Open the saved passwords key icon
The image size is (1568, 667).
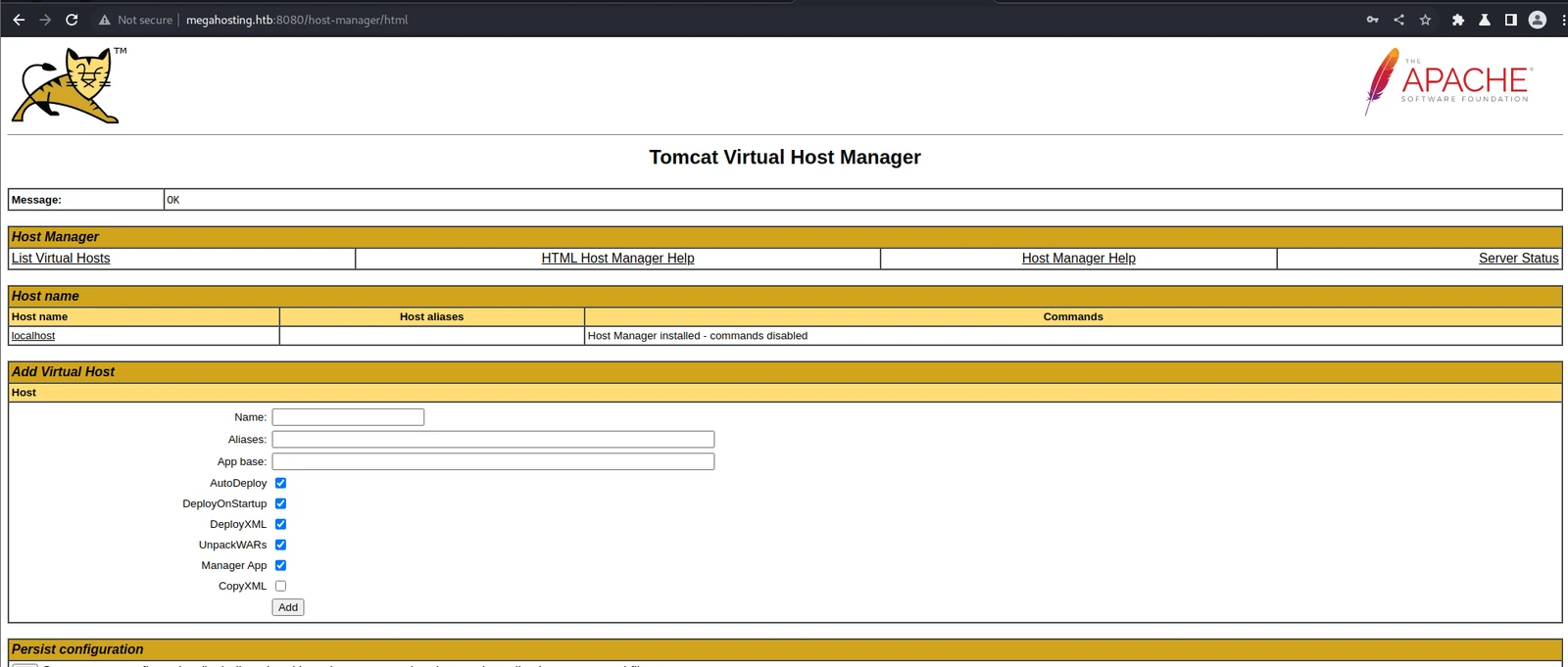(1372, 20)
